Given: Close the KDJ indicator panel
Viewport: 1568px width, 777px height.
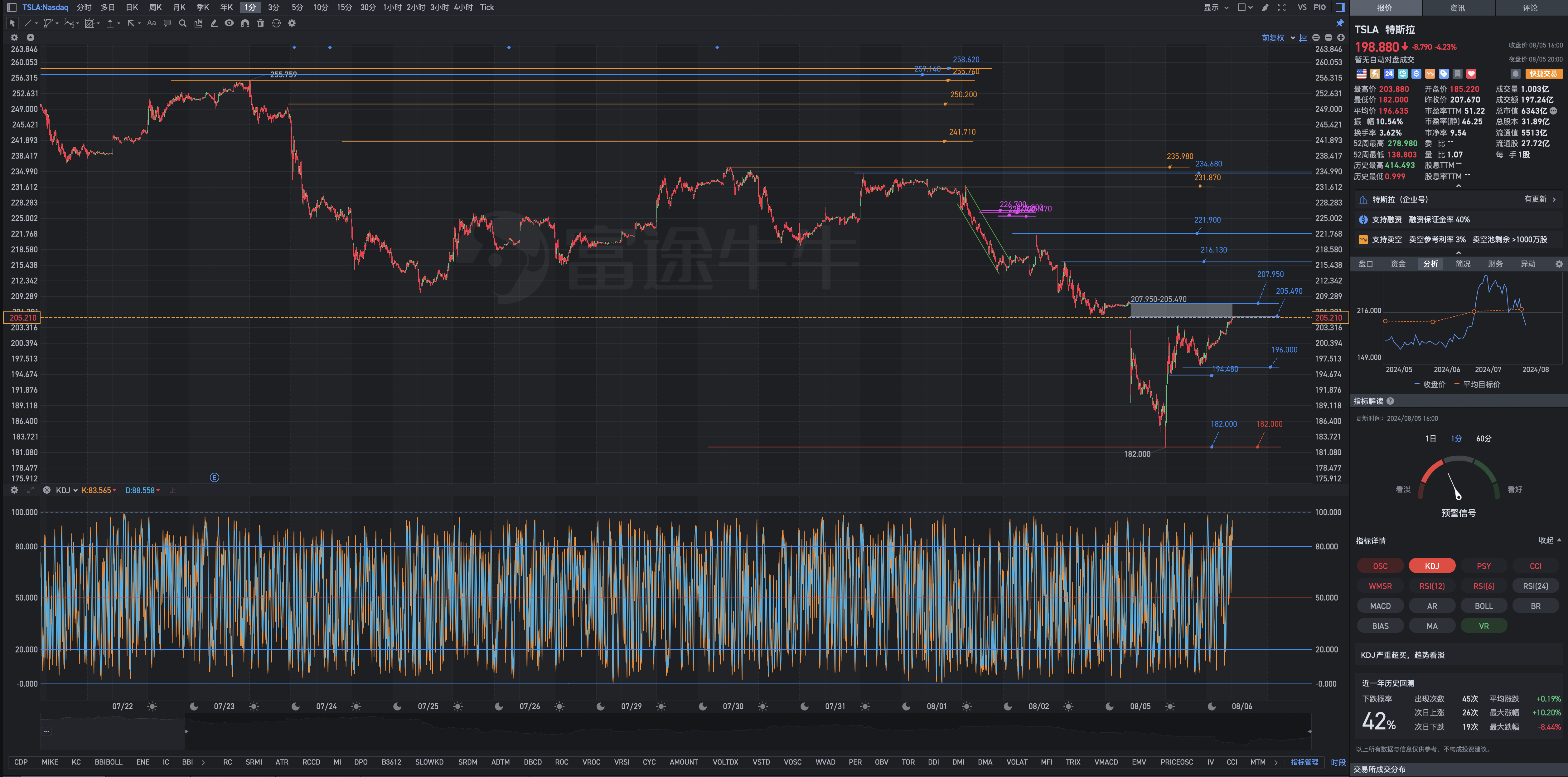Looking at the screenshot, I should (46, 491).
